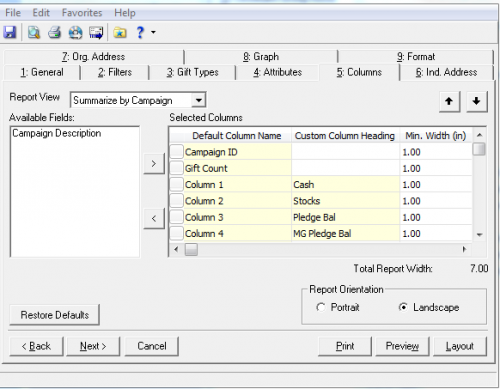
Task: Remove column with left chevron button
Action: coord(154,219)
